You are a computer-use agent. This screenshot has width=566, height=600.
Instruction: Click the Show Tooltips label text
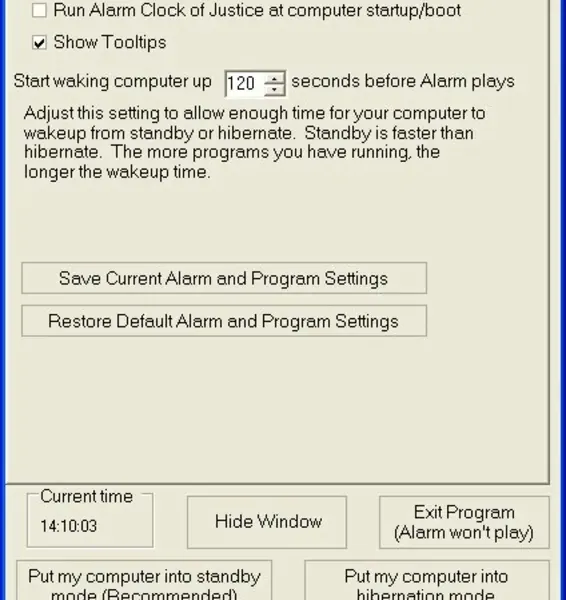pos(110,42)
